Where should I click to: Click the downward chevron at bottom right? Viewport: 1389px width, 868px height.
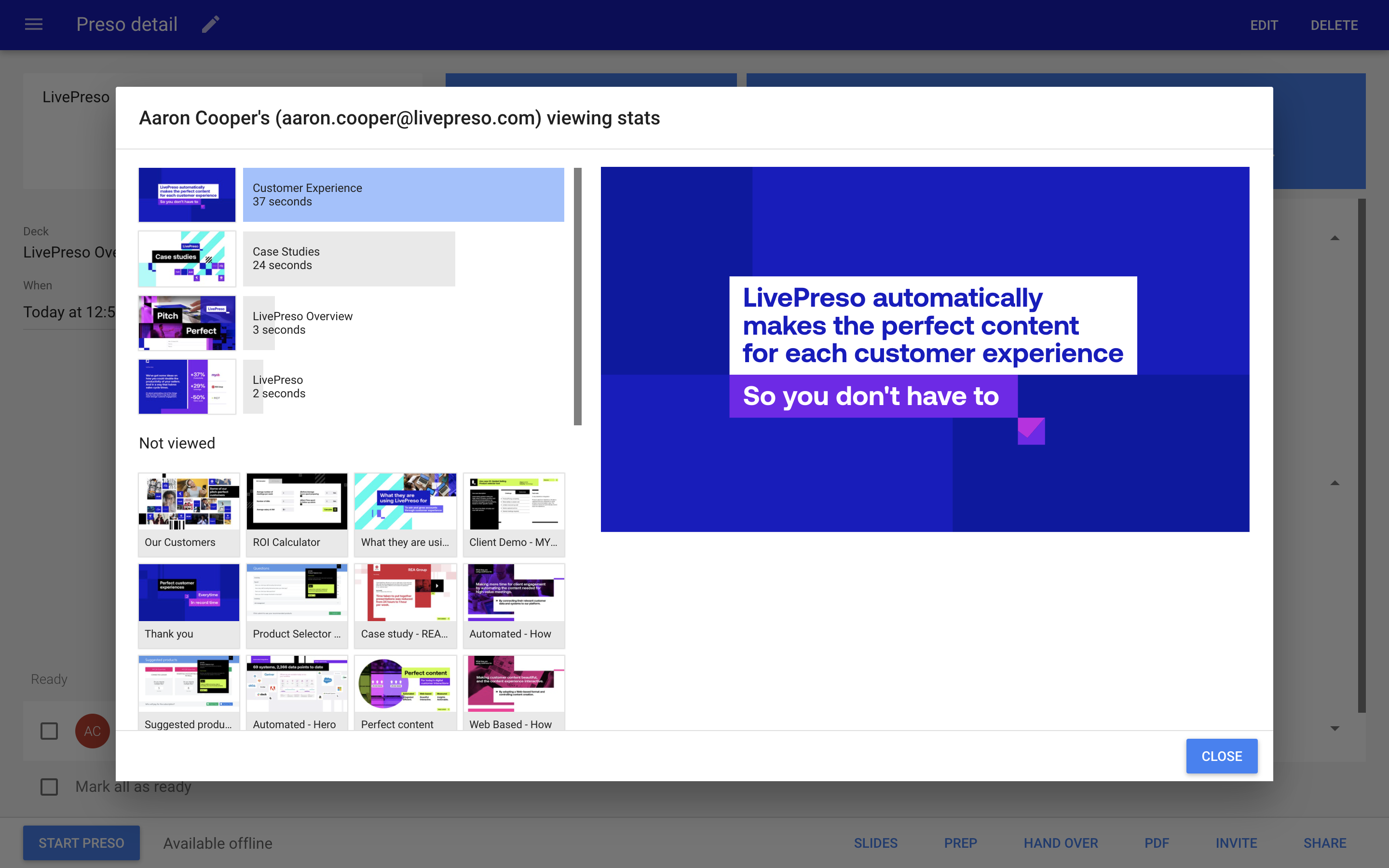[x=1335, y=728]
